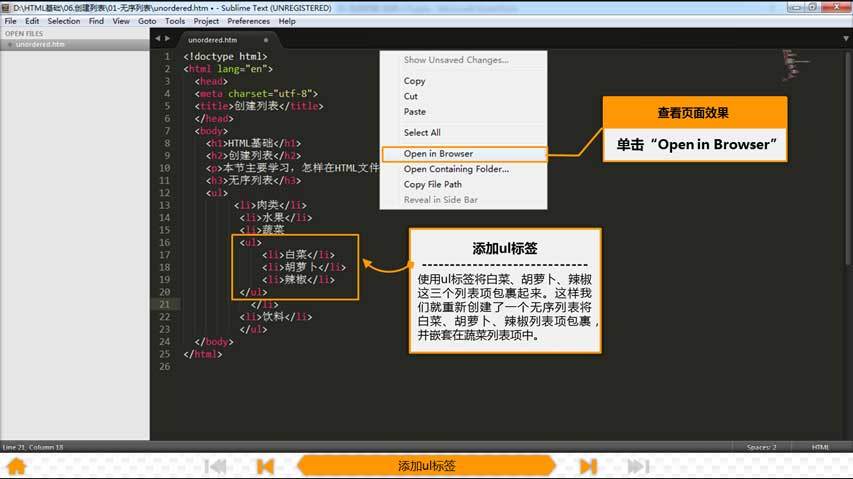853x479 pixels.
Task: Select Open in Browser
Action: [463, 154]
